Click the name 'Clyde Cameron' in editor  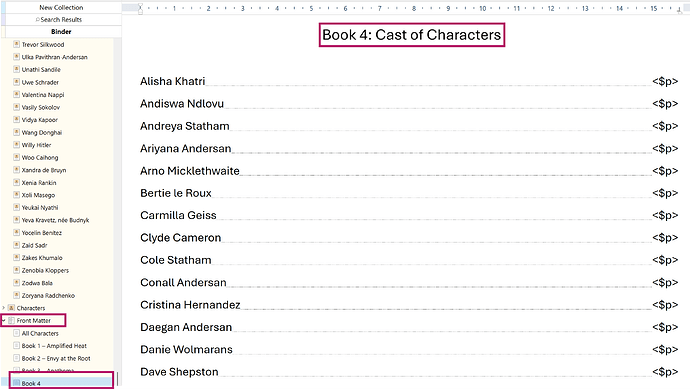click(x=180, y=238)
